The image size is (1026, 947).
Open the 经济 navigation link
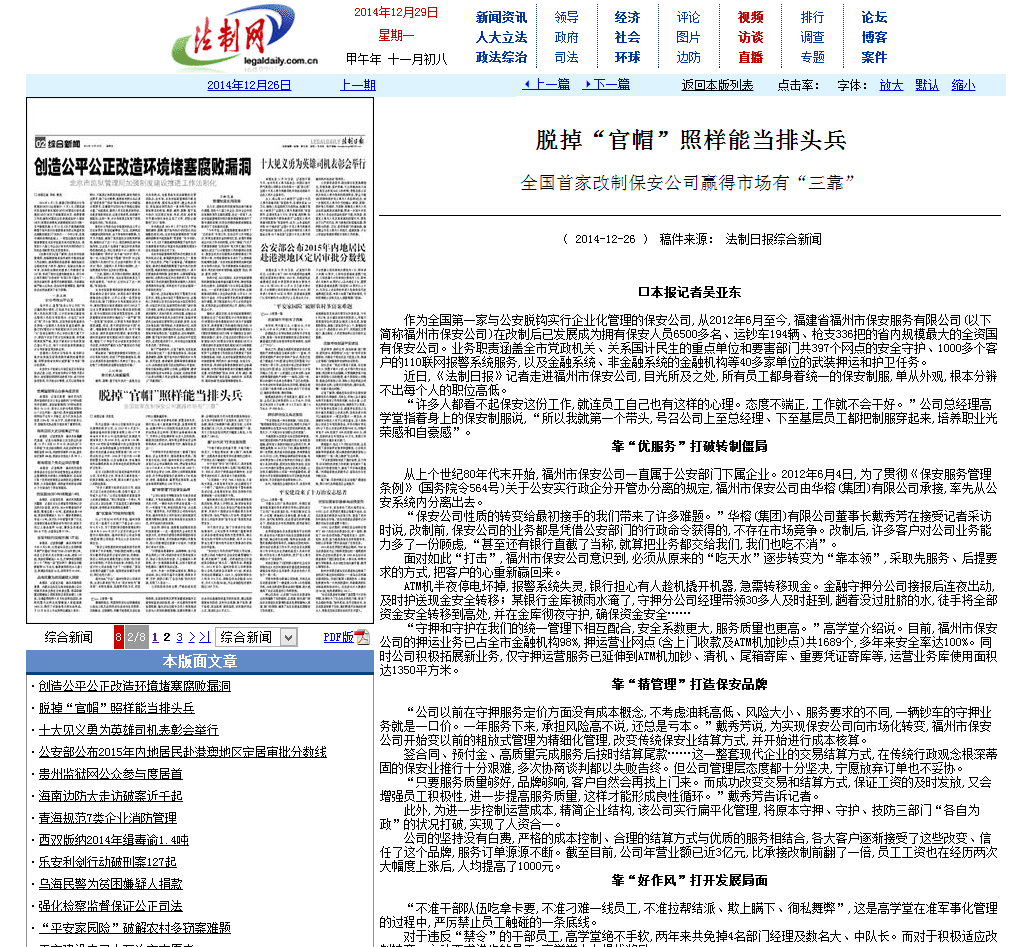(628, 18)
